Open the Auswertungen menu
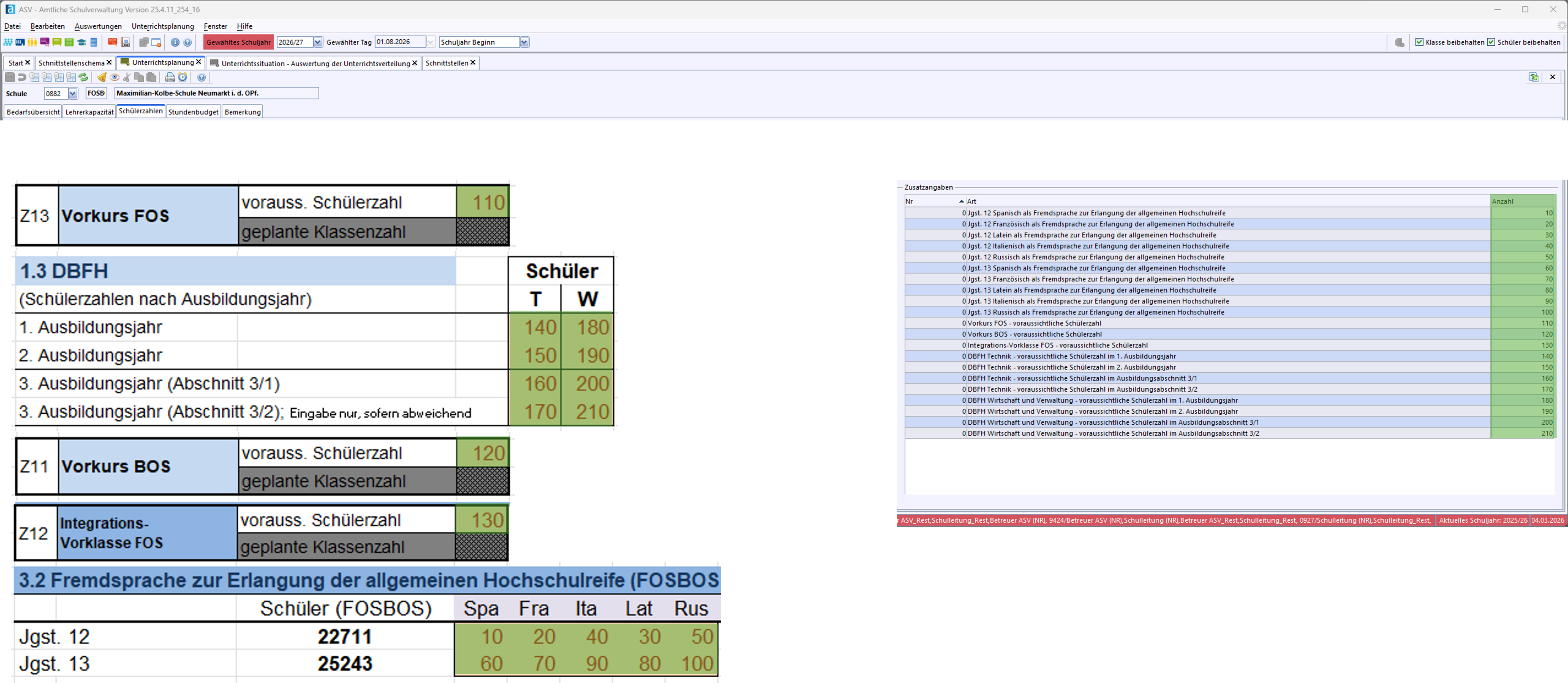Screen dimensions: 1568x683 98,26
